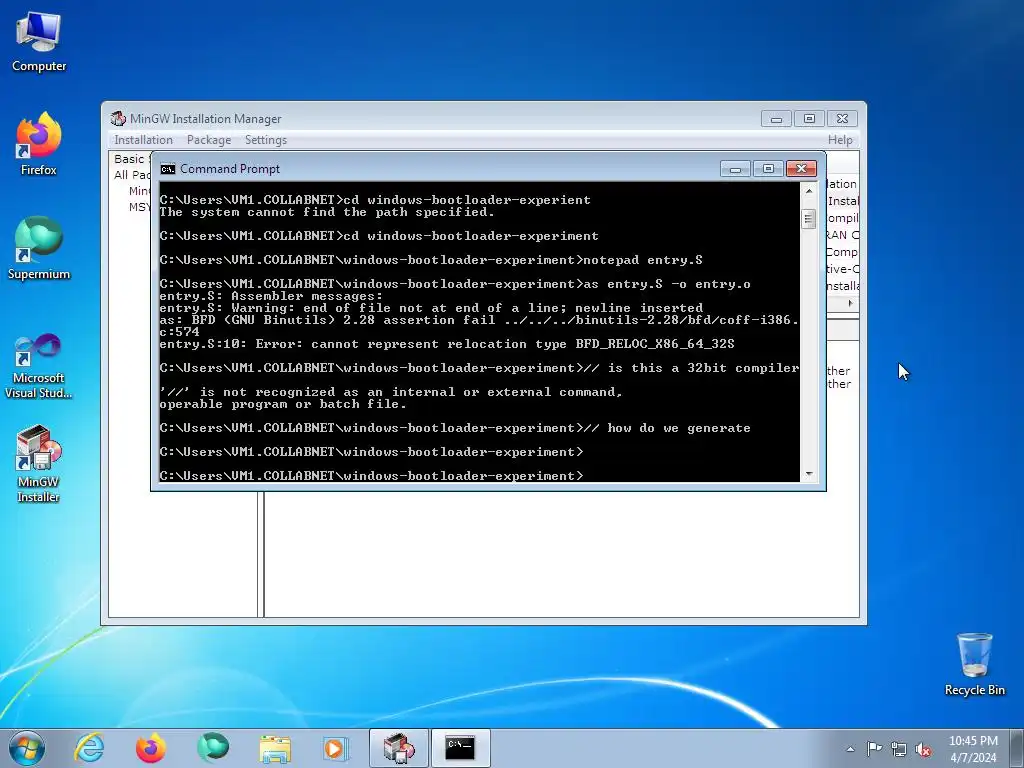Click the 'as entry.S -o entry.o' line

click(x=455, y=284)
